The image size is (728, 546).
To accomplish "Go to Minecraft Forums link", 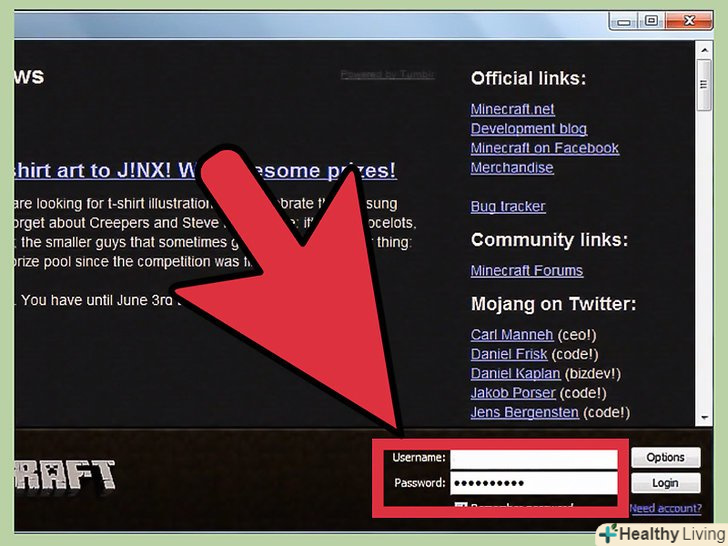I will [x=526, y=270].
